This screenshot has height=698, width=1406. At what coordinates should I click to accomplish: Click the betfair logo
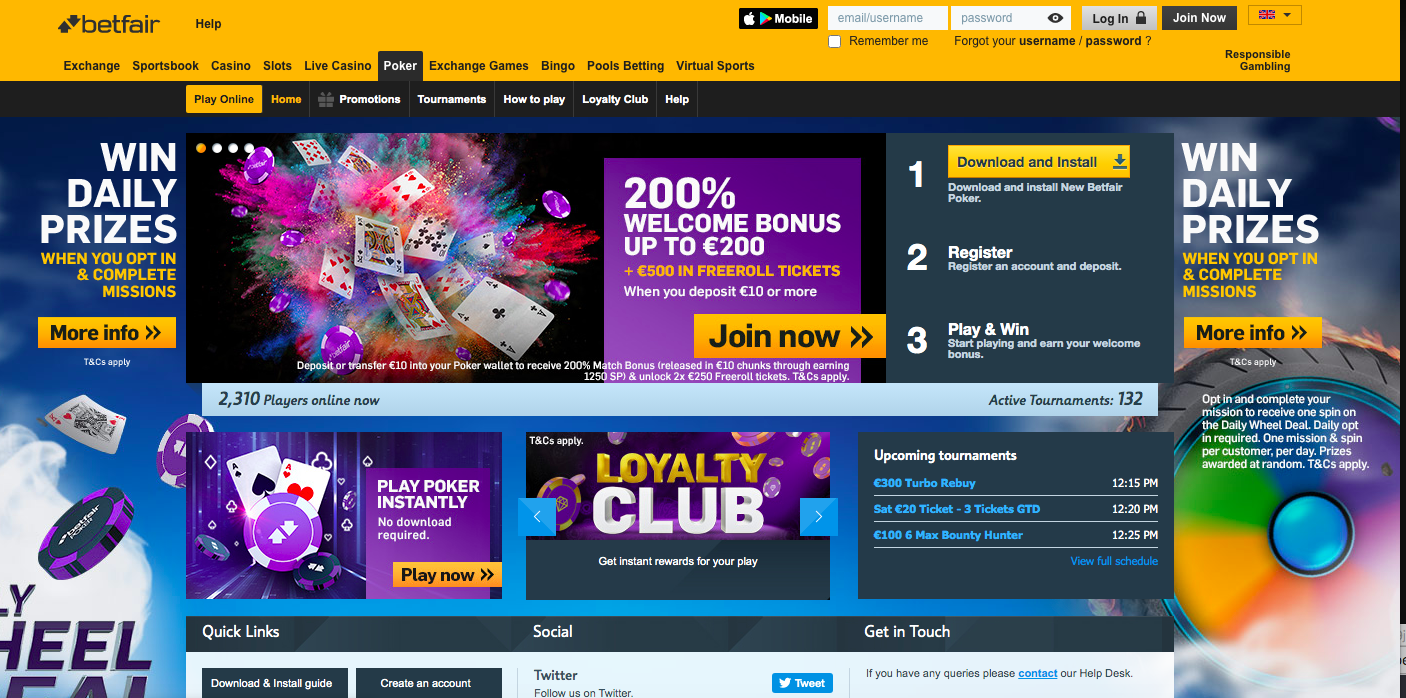pos(109,23)
